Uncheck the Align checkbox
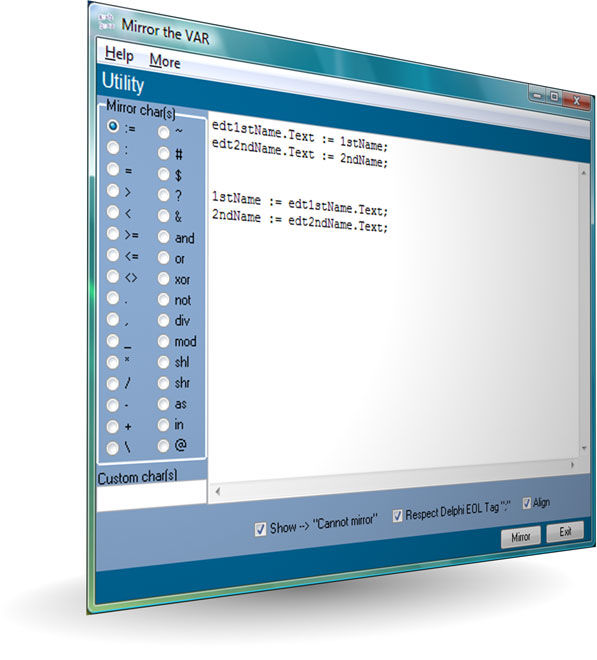Screen dimensions: 597x660 (527, 503)
